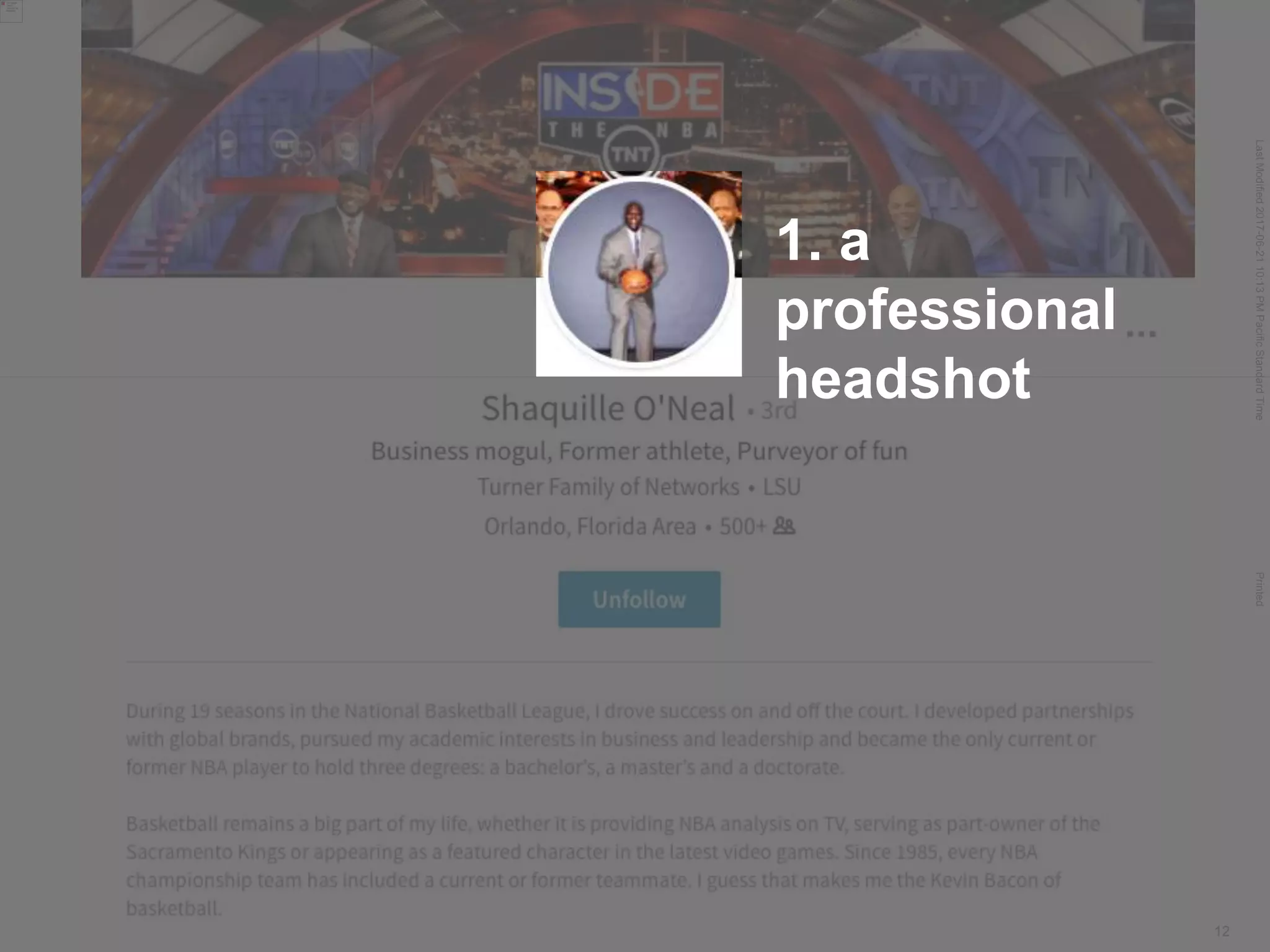Click the Unfollow button
1270x952 pixels.
click(639, 599)
